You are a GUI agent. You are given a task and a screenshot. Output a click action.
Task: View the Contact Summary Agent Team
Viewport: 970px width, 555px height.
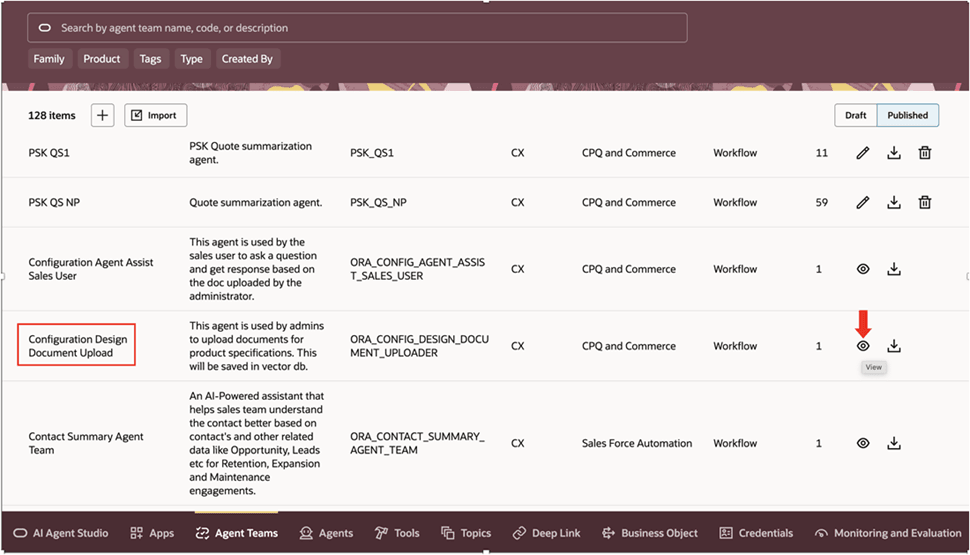point(863,443)
